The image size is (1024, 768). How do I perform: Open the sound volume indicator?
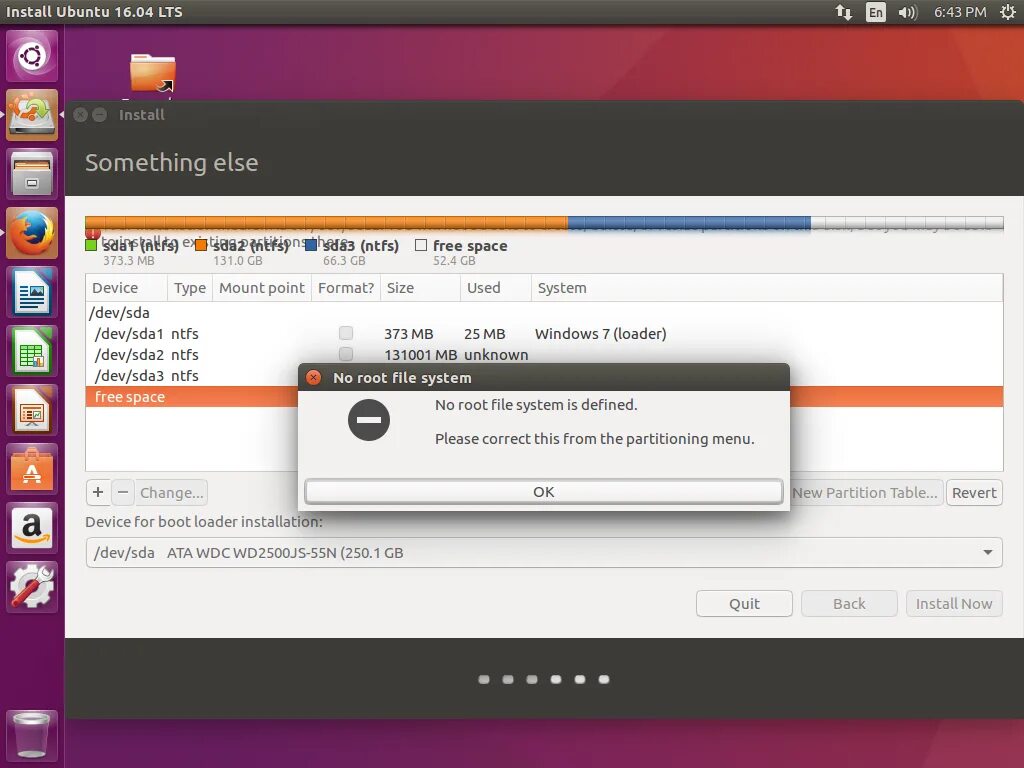coord(907,12)
